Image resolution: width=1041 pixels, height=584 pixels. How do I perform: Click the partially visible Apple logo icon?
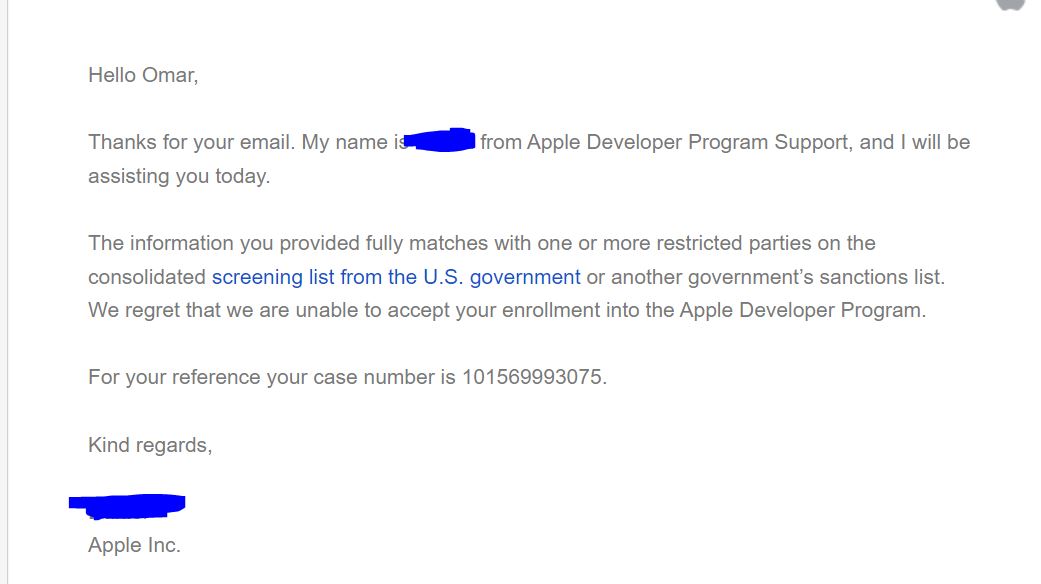click(x=1010, y=5)
